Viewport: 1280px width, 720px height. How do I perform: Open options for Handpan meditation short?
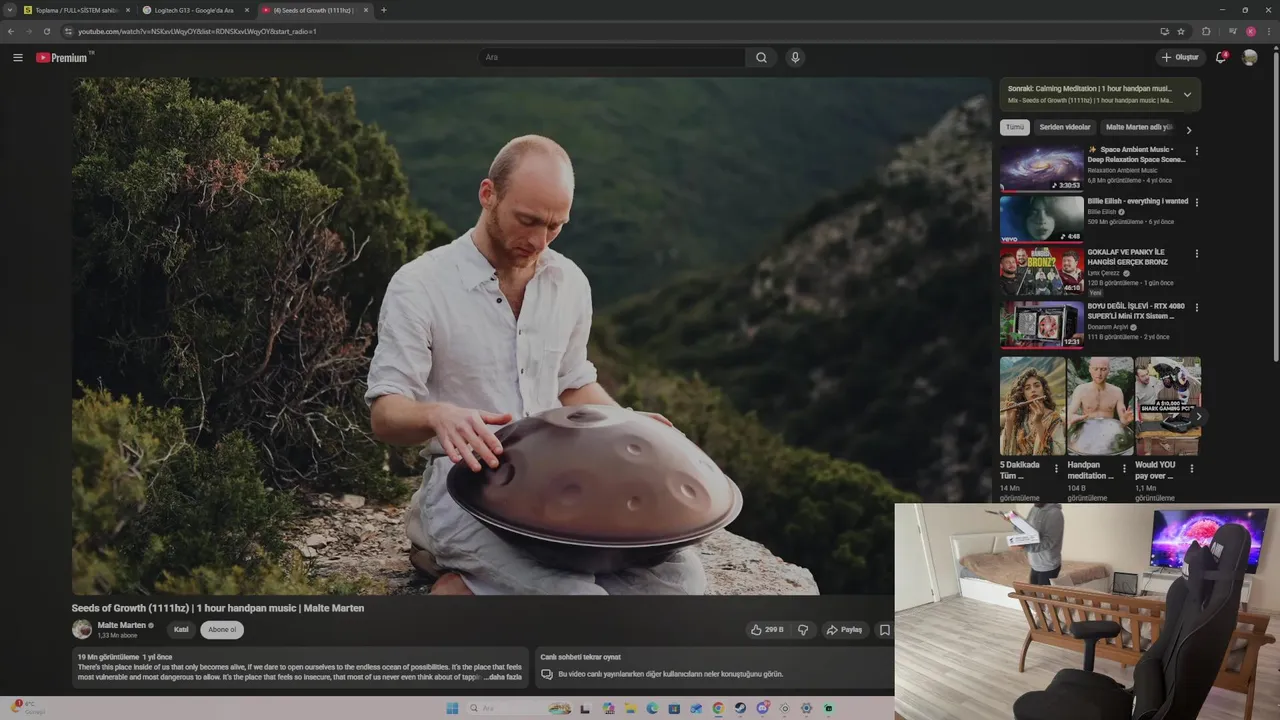pyautogui.click(x=1124, y=467)
